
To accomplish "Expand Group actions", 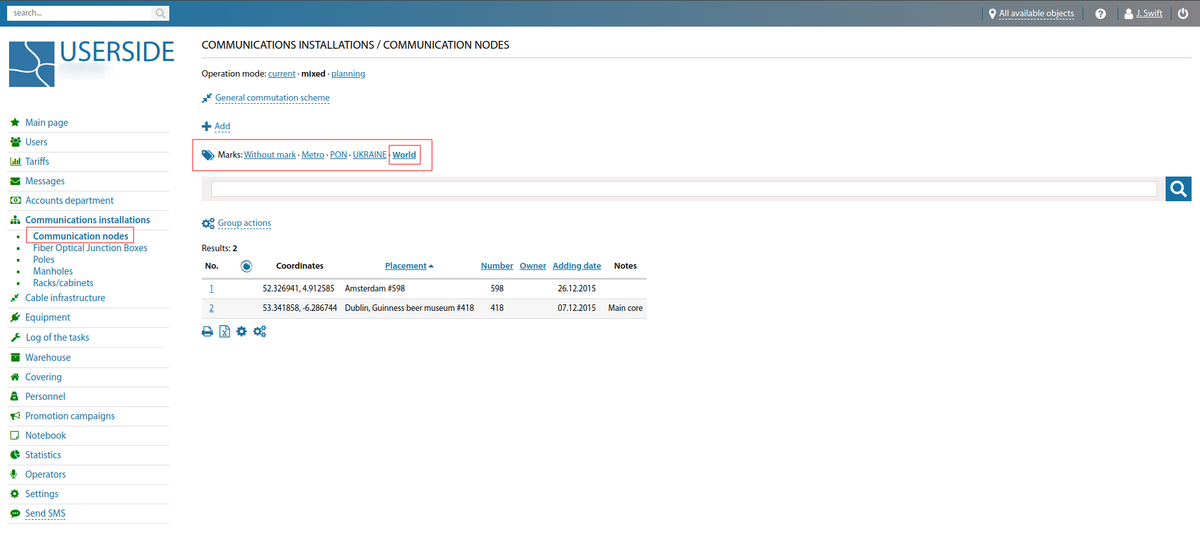I will [244, 223].
